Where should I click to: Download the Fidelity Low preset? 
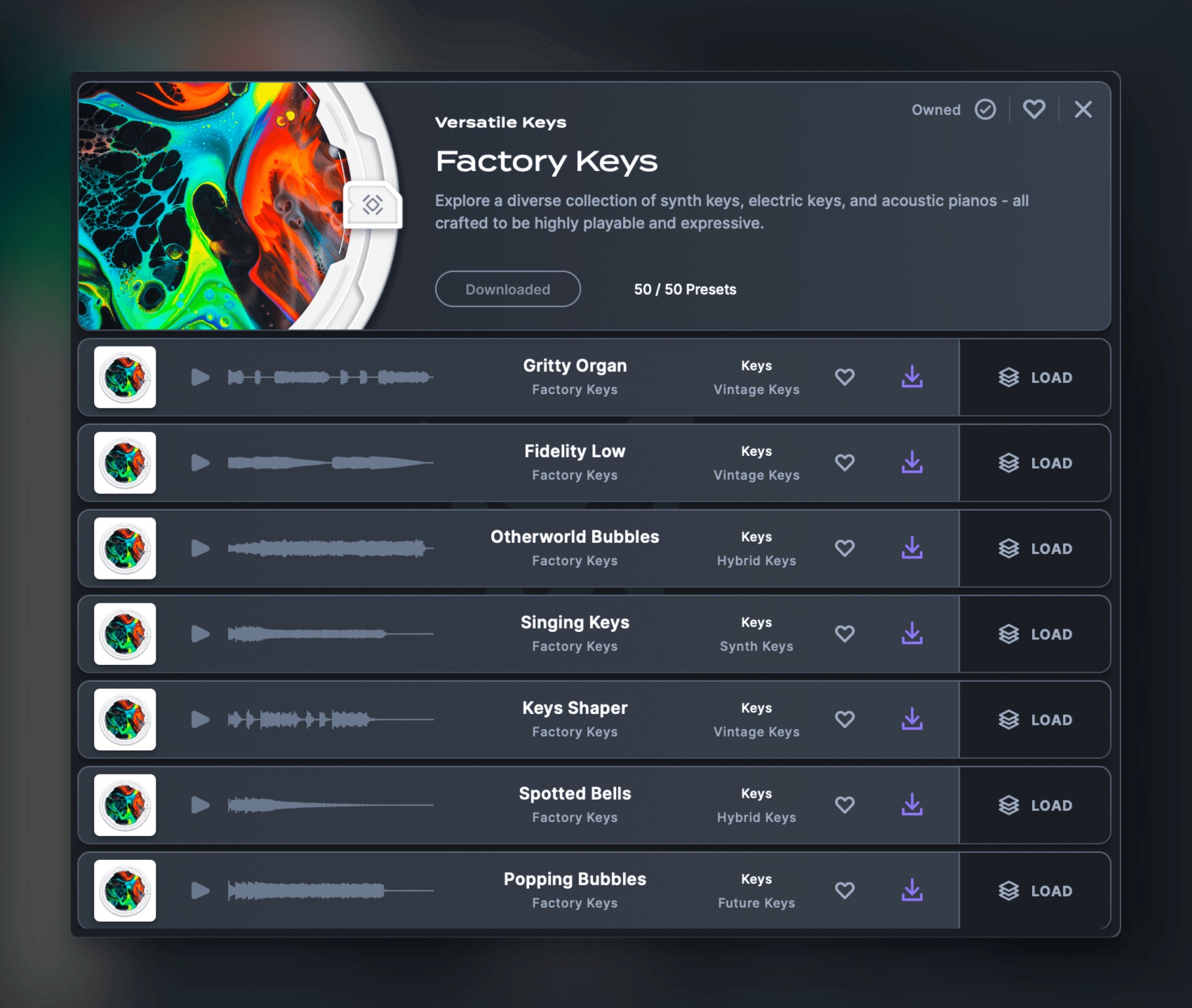click(x=912, y=462)
